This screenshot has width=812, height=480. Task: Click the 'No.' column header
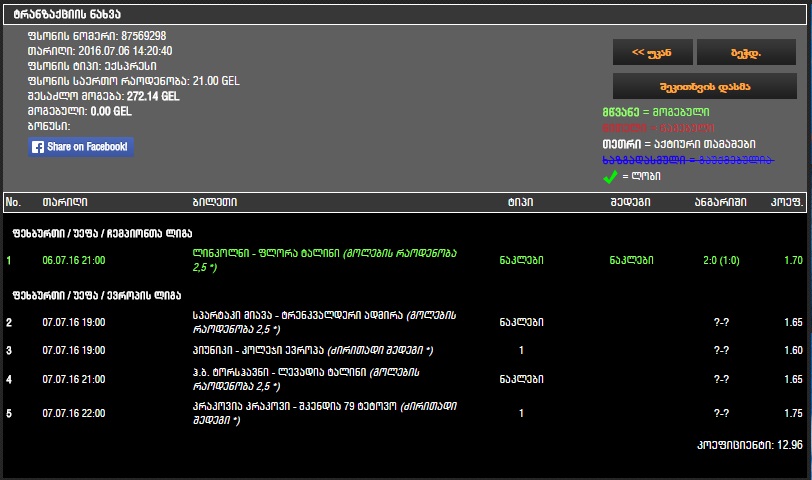click(13, 202)
